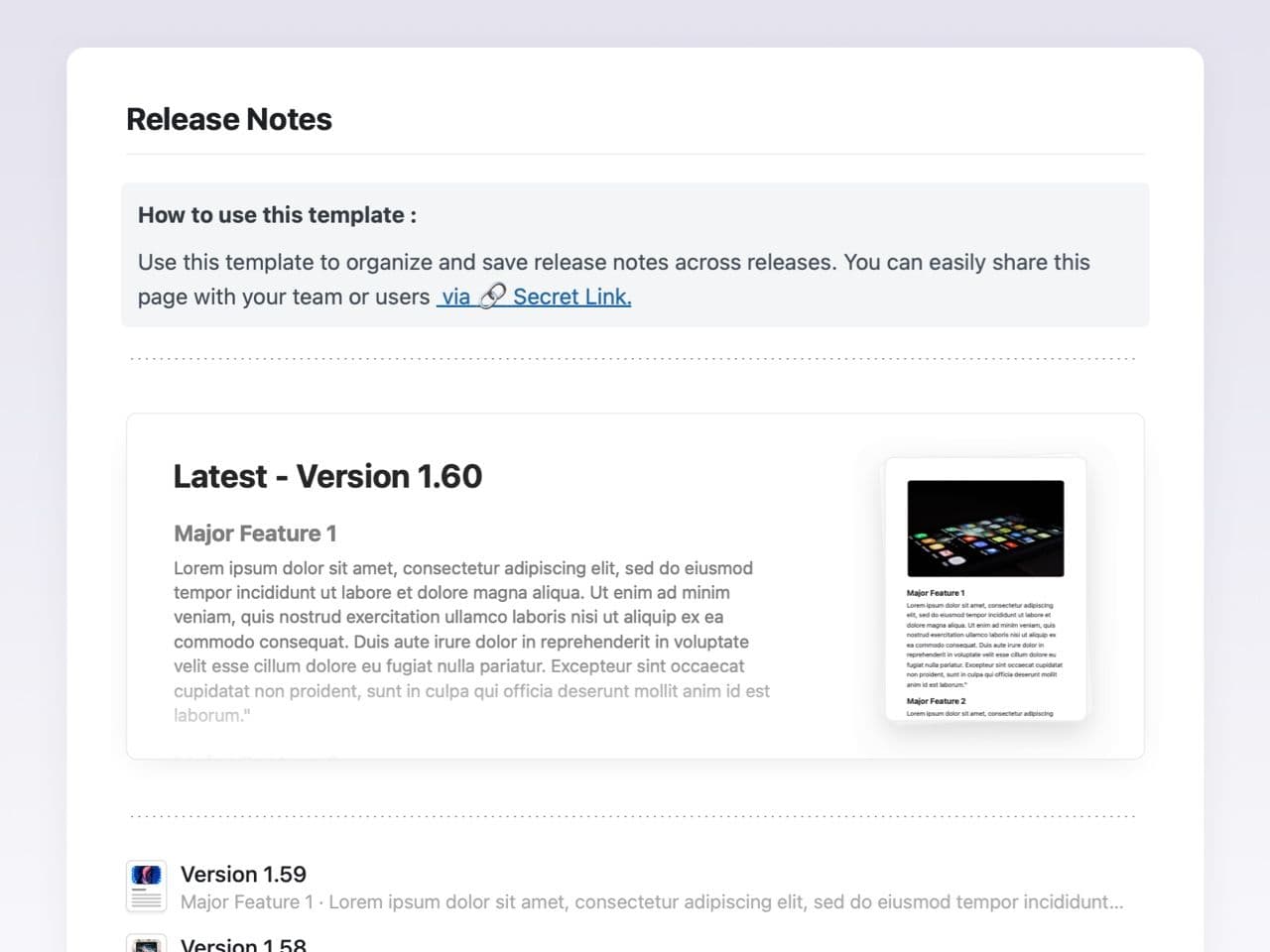Click the Version 1.59 description snippet

point(651,902)
